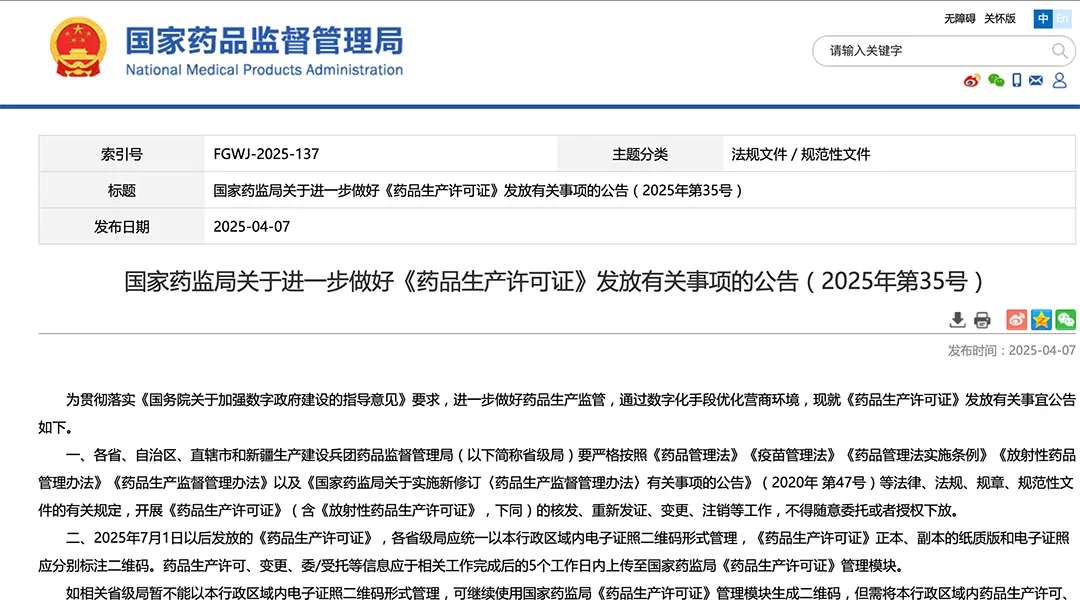The height and width of the screenshot is (608, 1080).
Task: Enable 无障碍 accessibility mode
Action: click(x=959, y=18)
